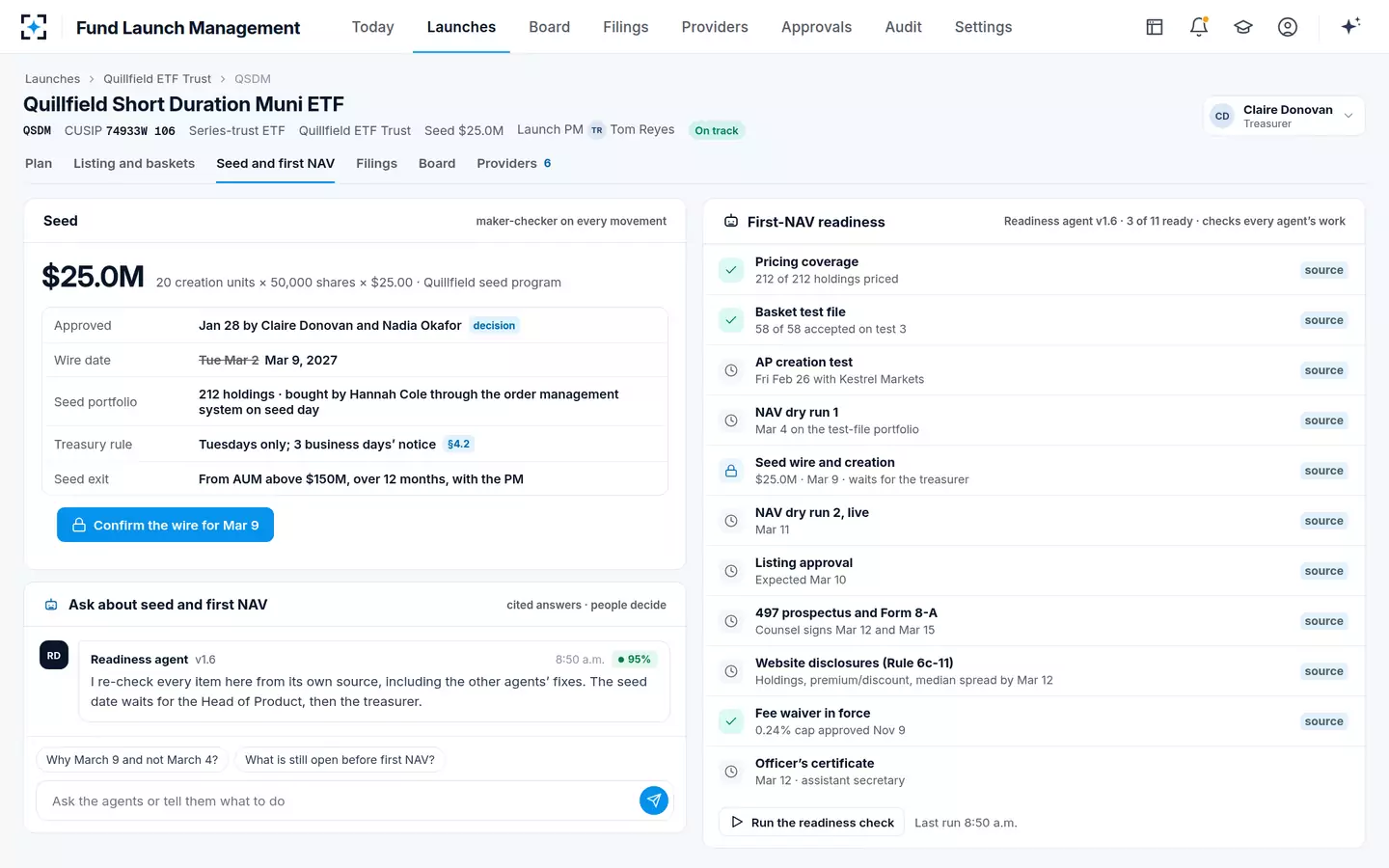Click Confirm the wire for Mar 9
Viewport: 1389px width, 868px height.
[165, 525]
